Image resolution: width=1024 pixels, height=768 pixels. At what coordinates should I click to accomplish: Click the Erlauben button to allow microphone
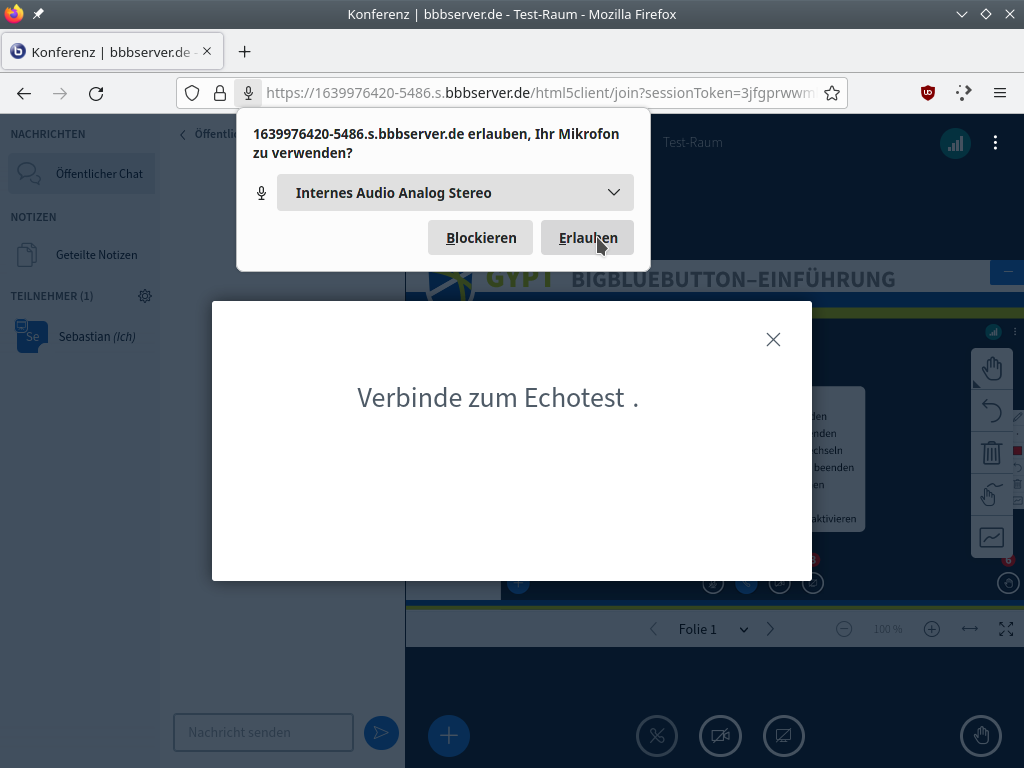click(587, 238)
